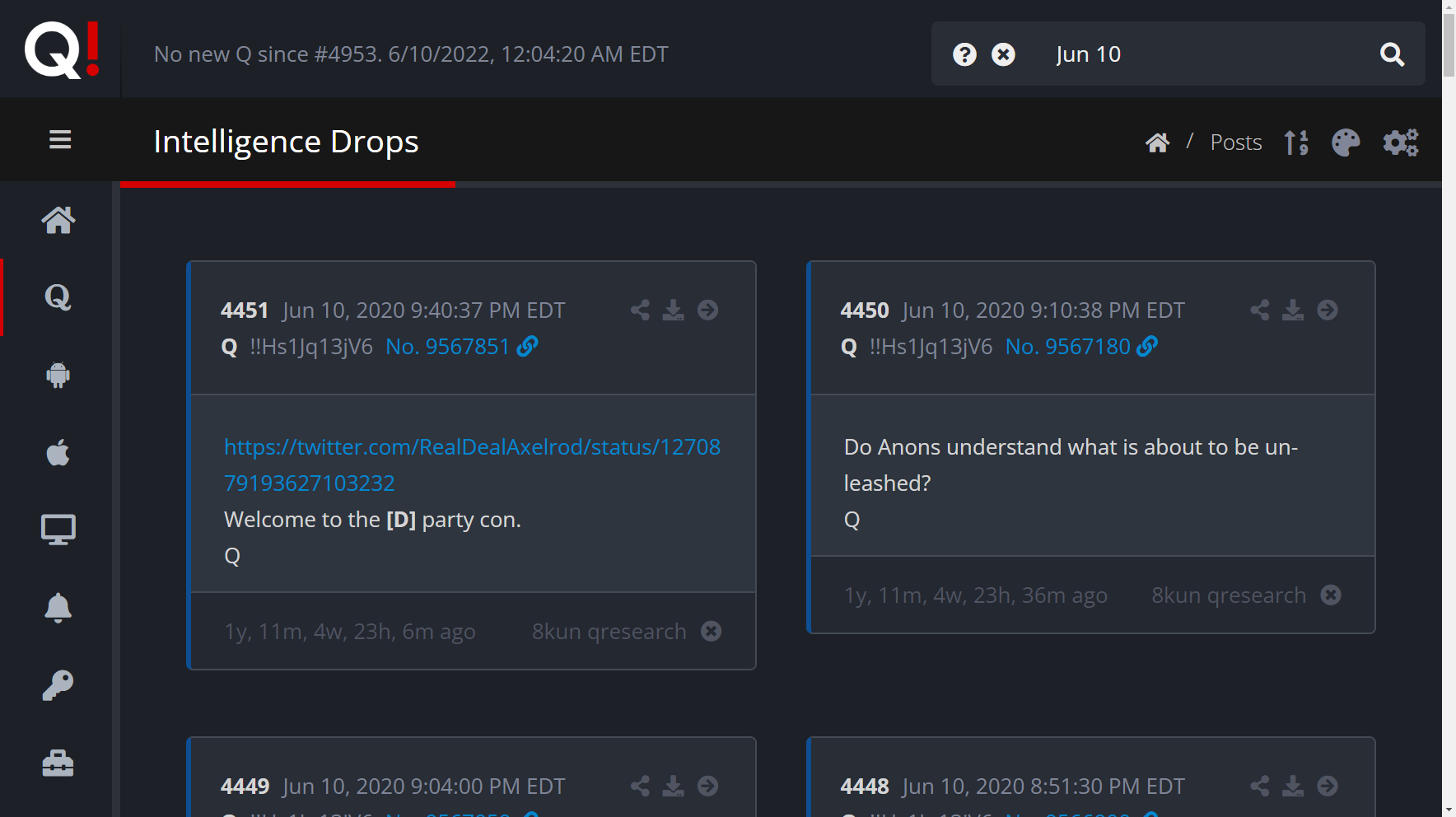Screen dimensions: 1456x817
Task: Click the search field containing Jun 10
Action: tap(1202, 54)
